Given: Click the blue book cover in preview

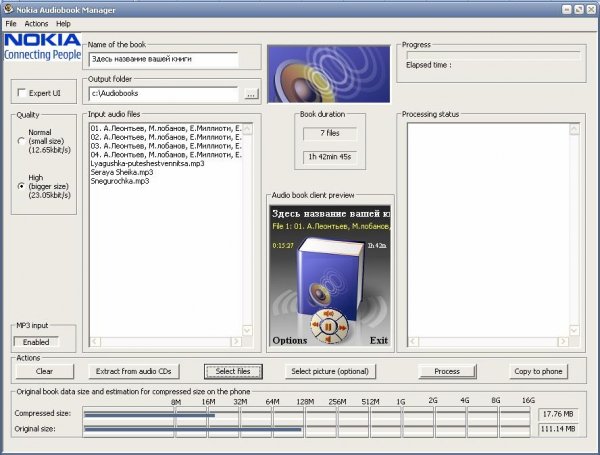Looking at the screenshot, I should point(329,281).
